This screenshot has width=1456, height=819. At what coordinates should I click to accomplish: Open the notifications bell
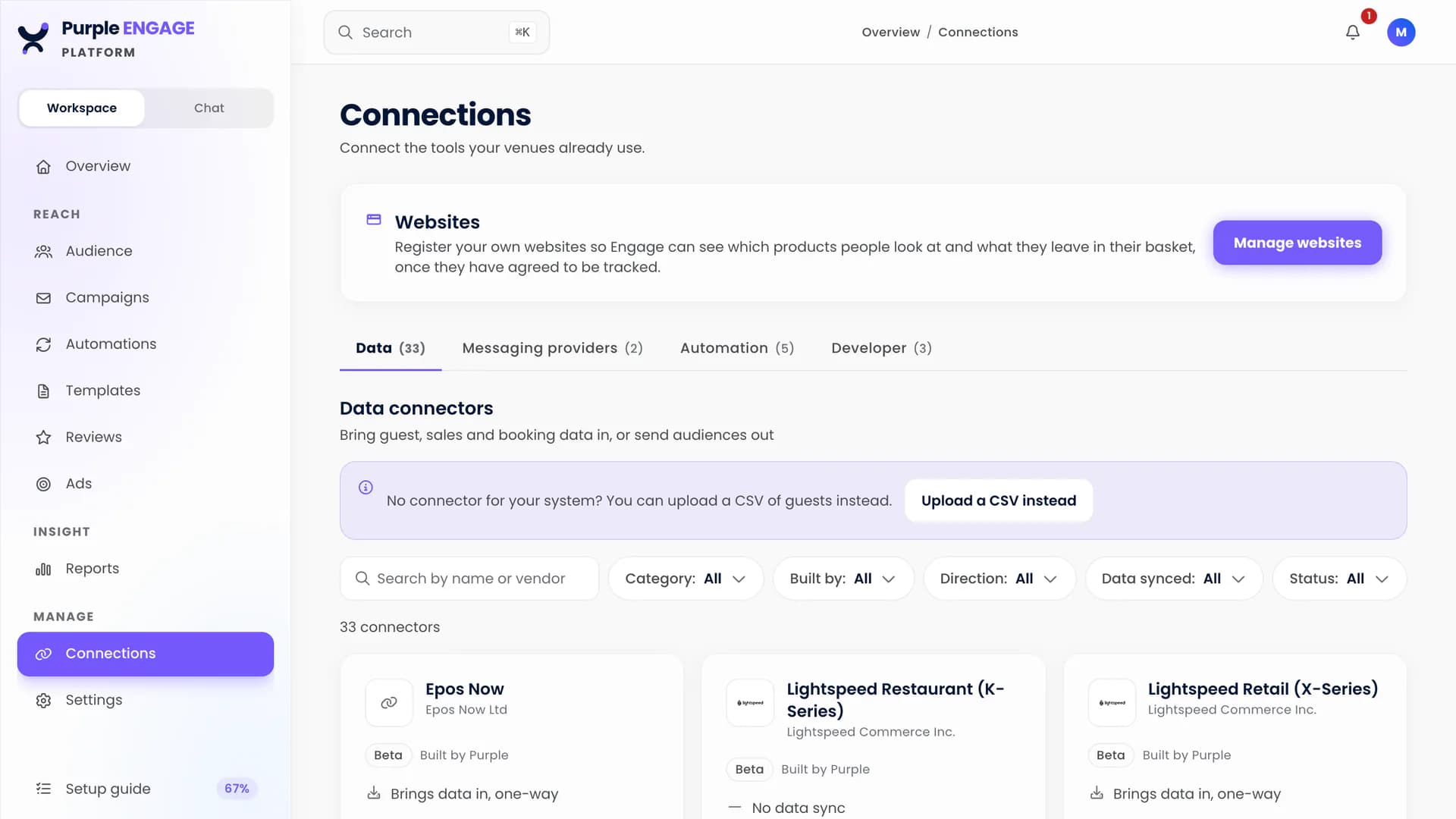1352,32
